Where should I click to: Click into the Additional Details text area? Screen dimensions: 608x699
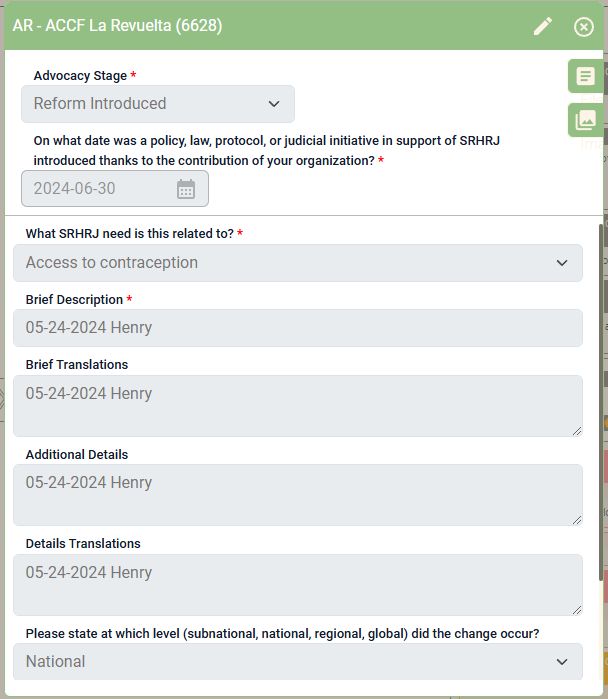(x=298, y=495)
